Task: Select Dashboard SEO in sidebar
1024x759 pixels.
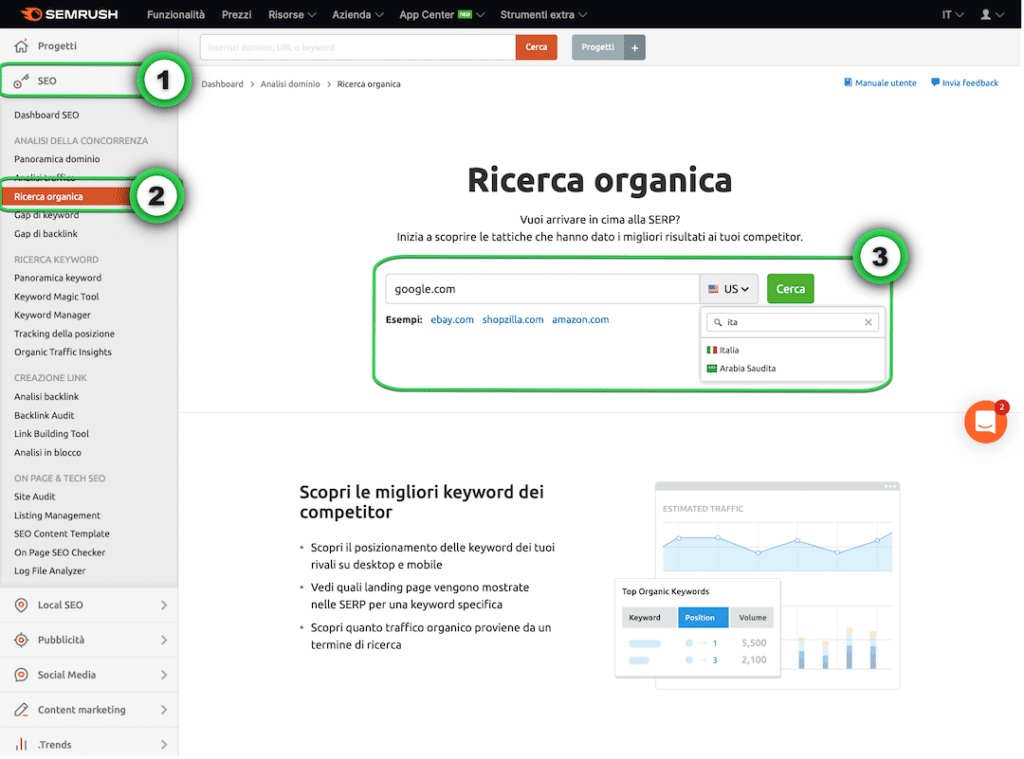Action: (46, 115)
